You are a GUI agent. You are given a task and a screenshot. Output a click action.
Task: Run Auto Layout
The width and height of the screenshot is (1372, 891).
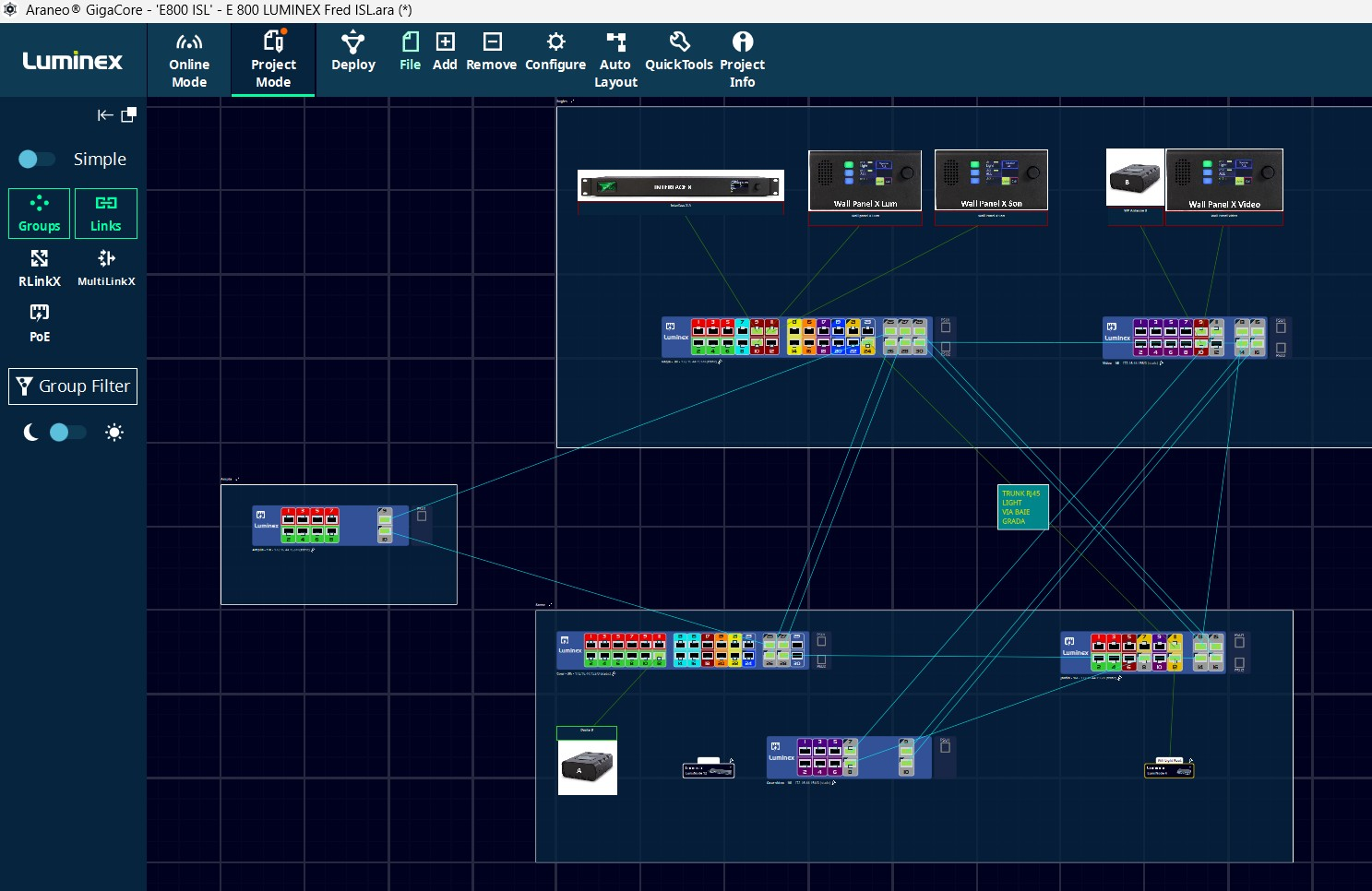tap(615, 60)
